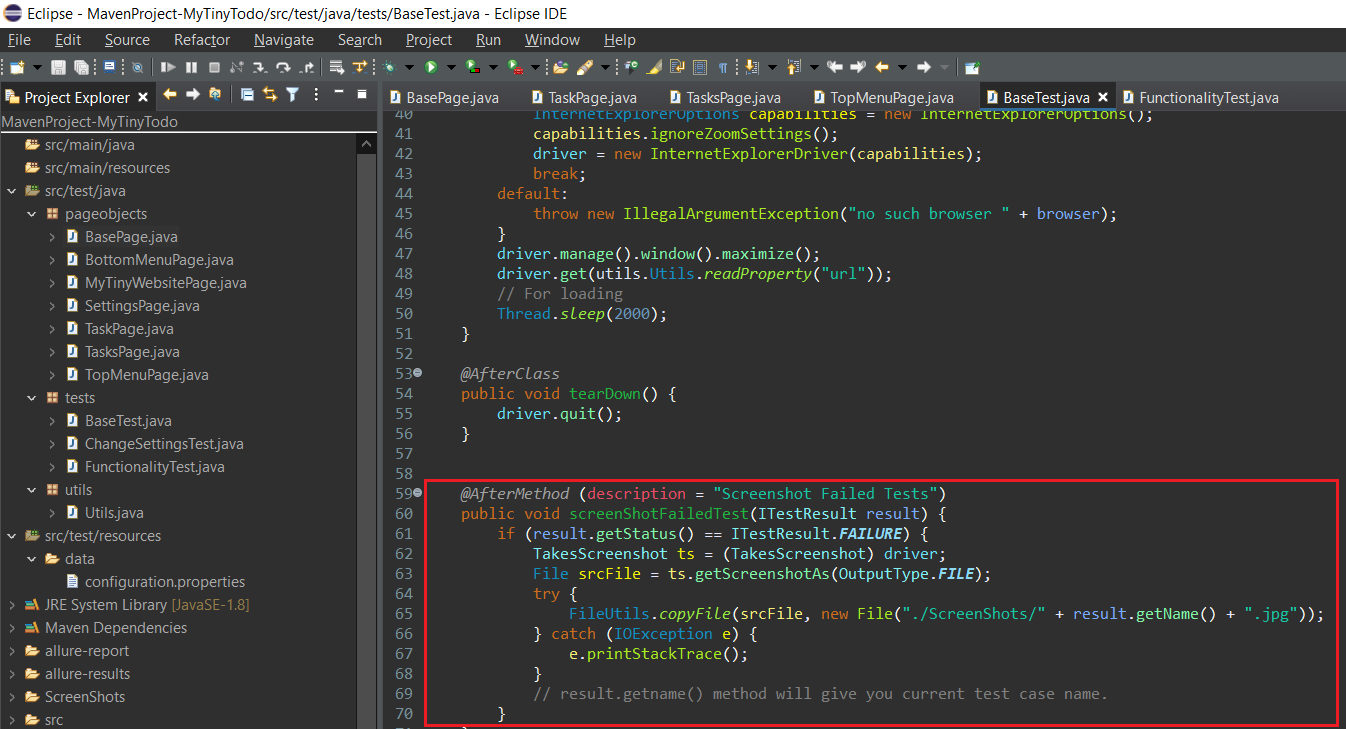
Task: Toggle Link with Editor in Project Explorer
Action: point(270,95)
